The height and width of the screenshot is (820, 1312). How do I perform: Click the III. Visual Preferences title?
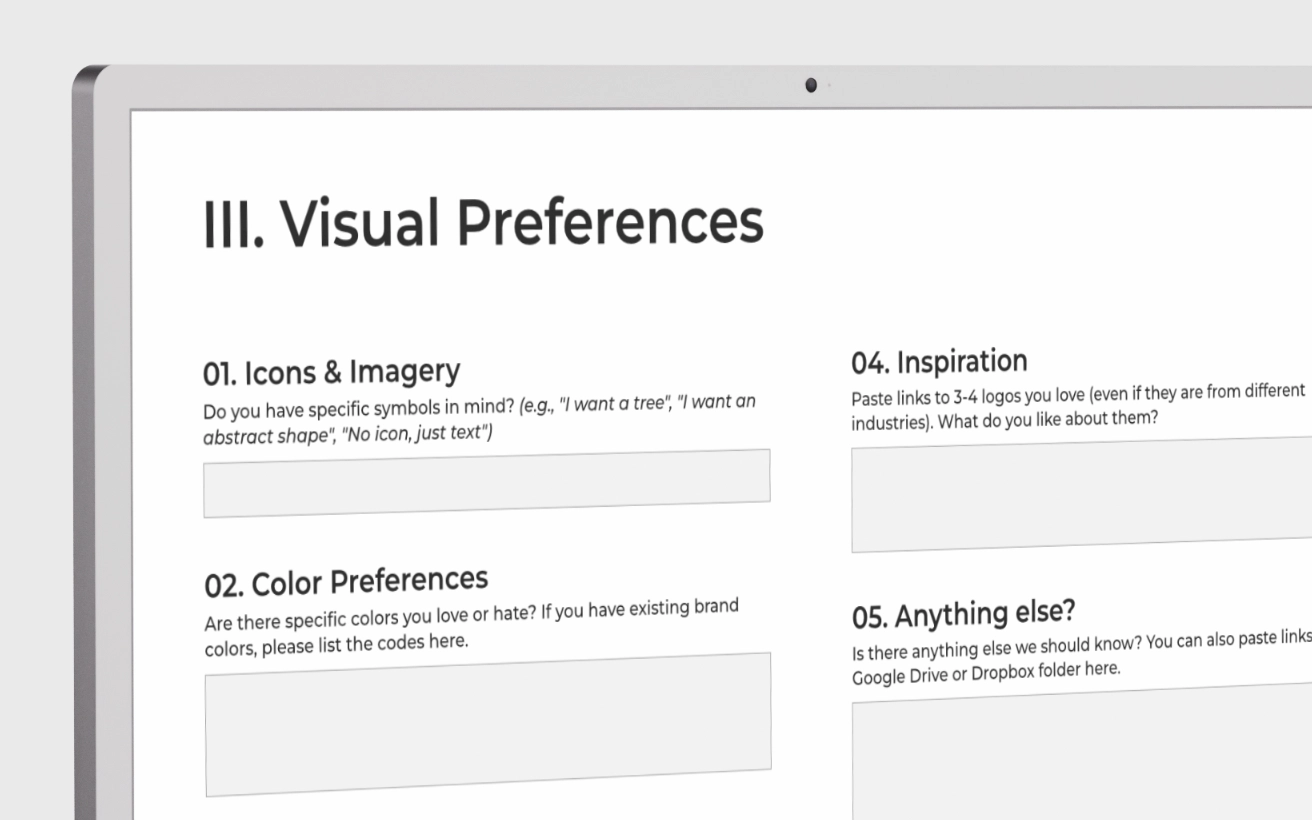pyautogui.click(x=483, y=221)
